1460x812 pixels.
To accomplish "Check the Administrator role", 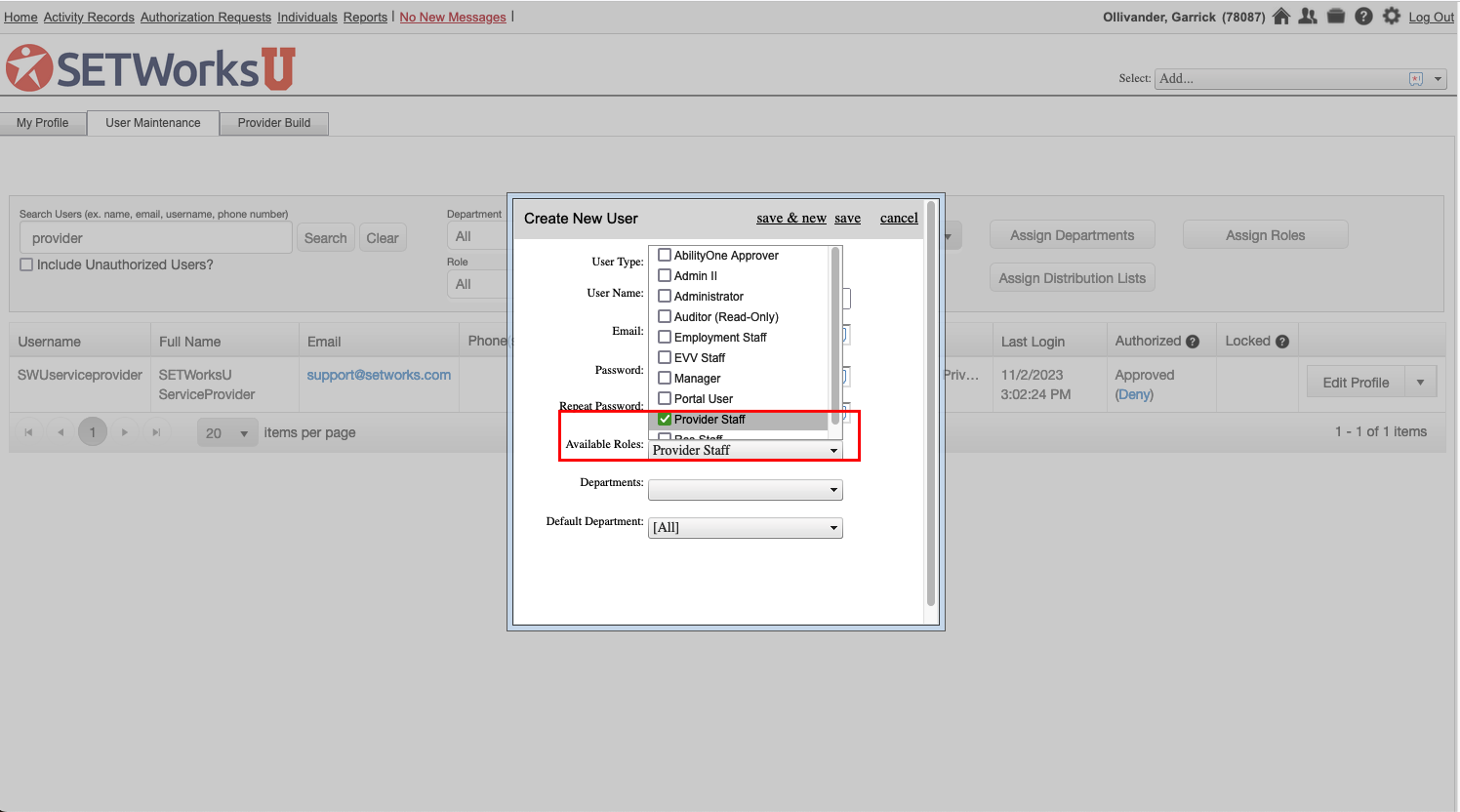I will 665,296.
